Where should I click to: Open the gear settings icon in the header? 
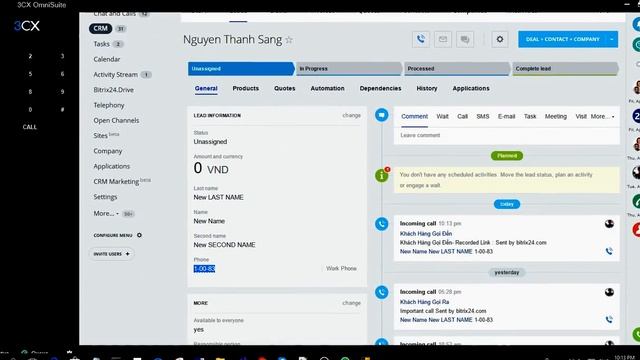[x=500, y=40]
